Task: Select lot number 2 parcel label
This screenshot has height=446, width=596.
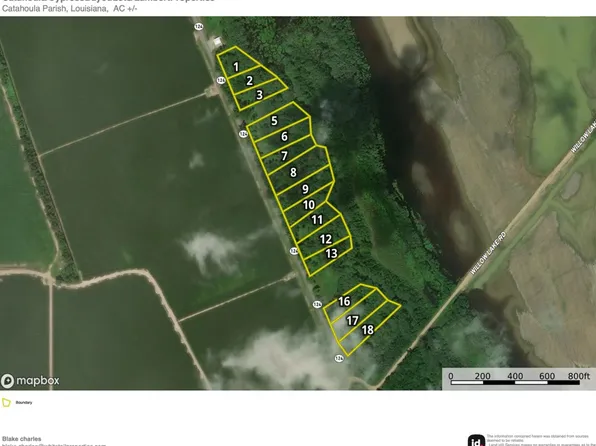Action: (249, 81)
